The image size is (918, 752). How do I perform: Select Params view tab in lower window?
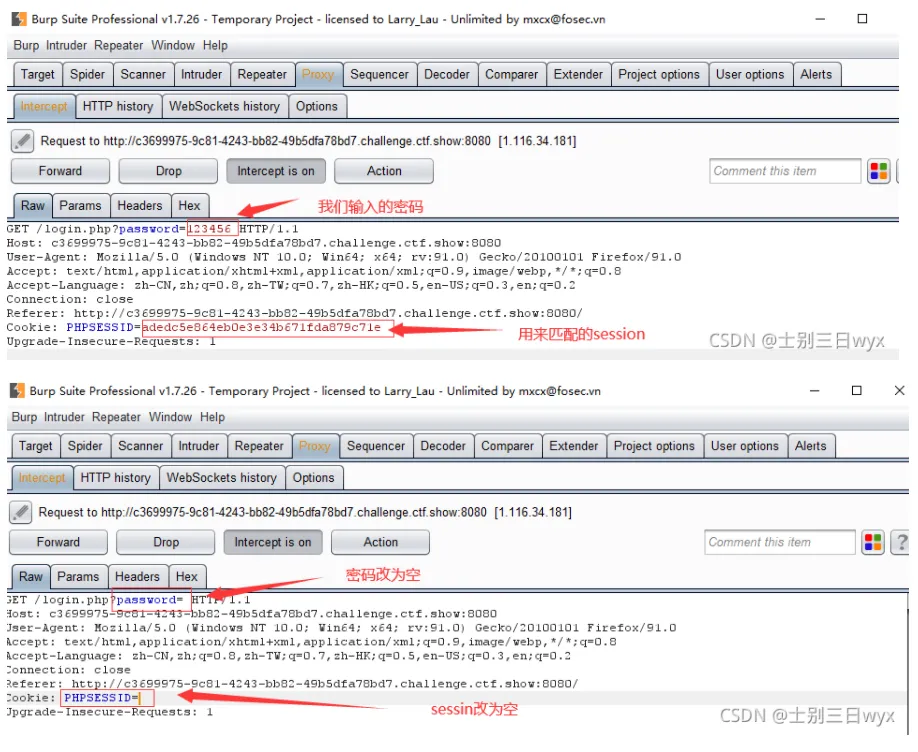78,576
